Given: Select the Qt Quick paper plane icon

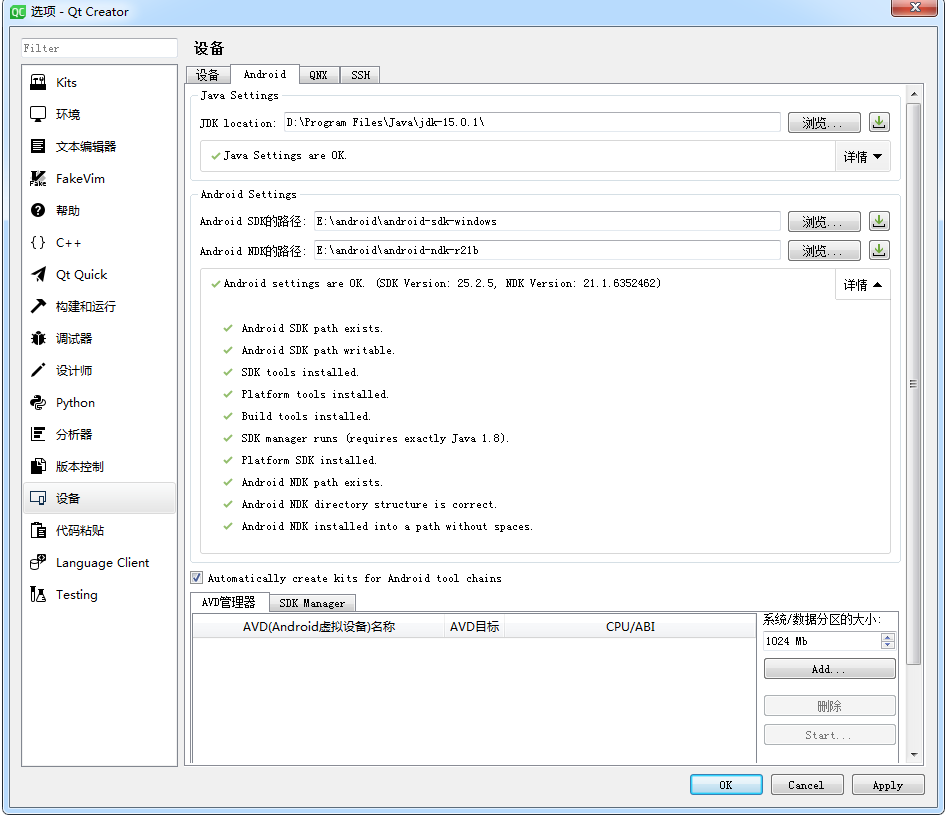Looking at the screenshot, I should [x=38, y=275].
